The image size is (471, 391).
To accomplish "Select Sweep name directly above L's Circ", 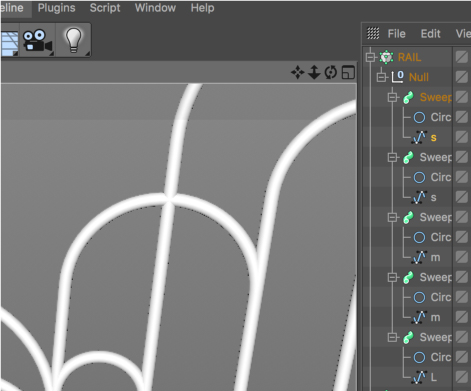I will pos(435,337).
